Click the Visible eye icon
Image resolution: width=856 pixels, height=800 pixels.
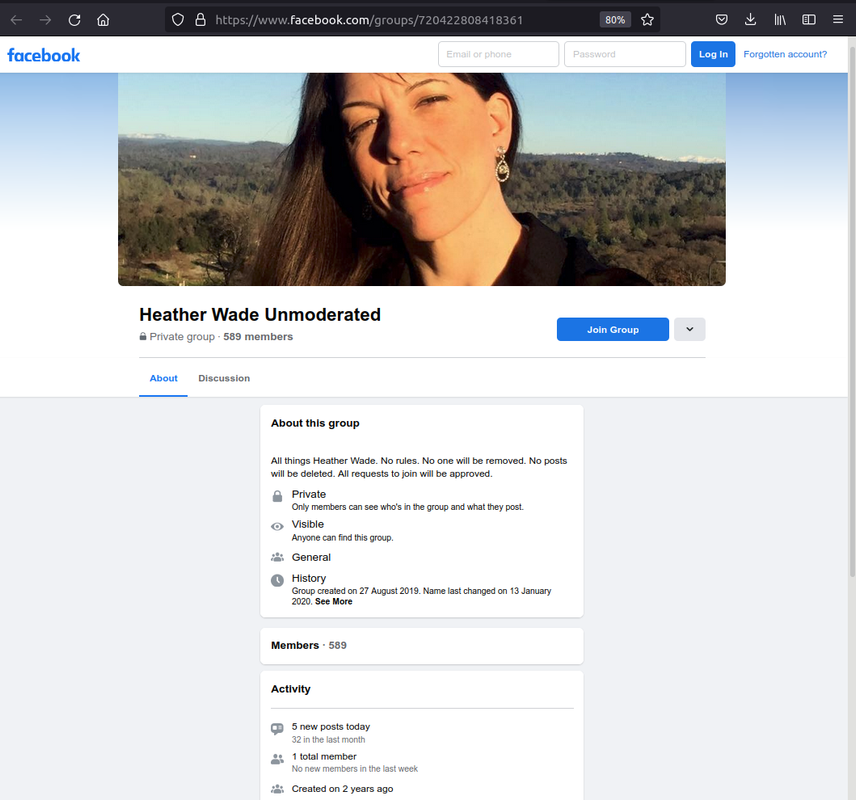[277, 526]
